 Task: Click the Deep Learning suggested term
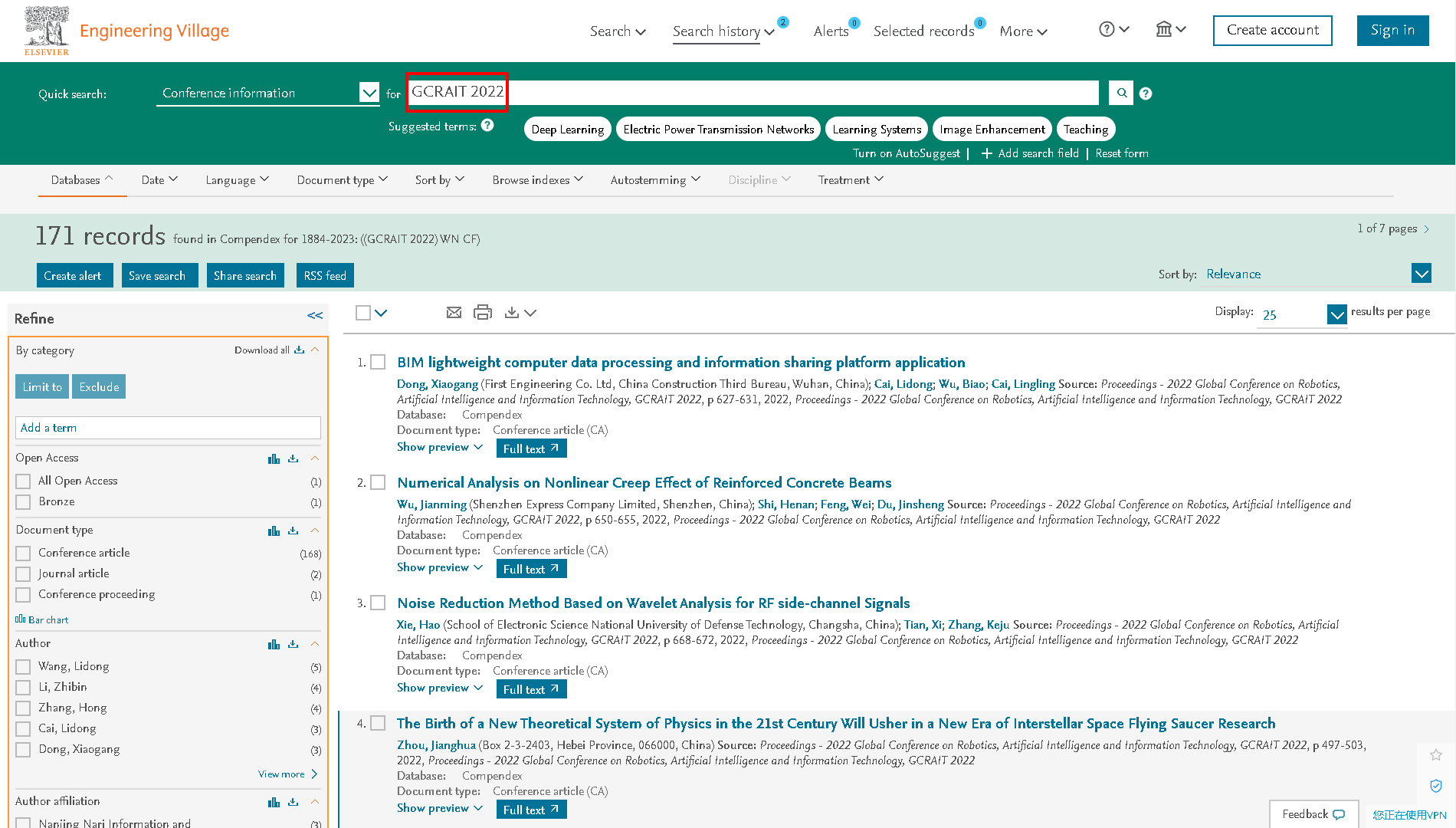click(x=568, y=129)
